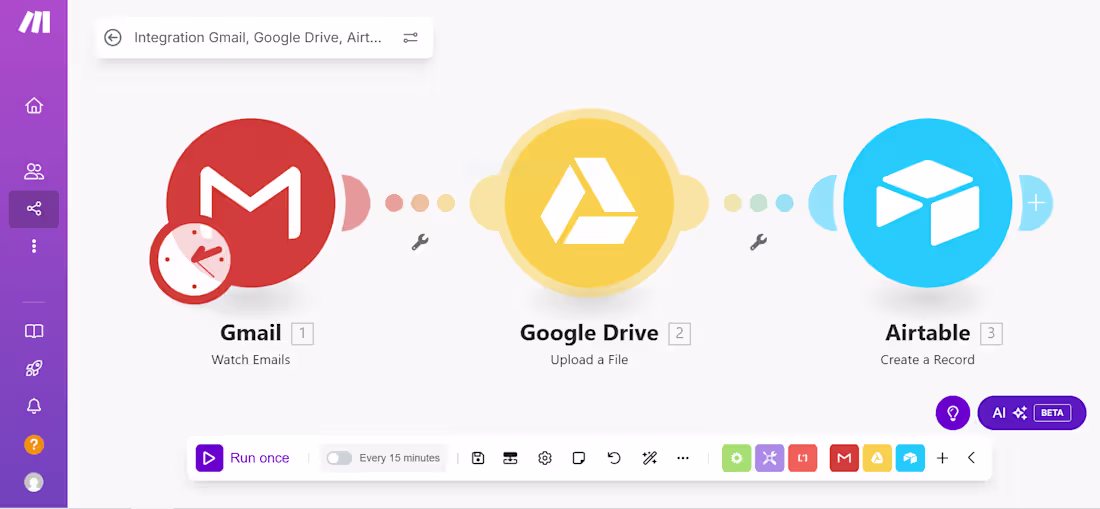The image size is (1100, 509).
Task: Click module number badge 1 next to Gmail
Action: (302, 334)
